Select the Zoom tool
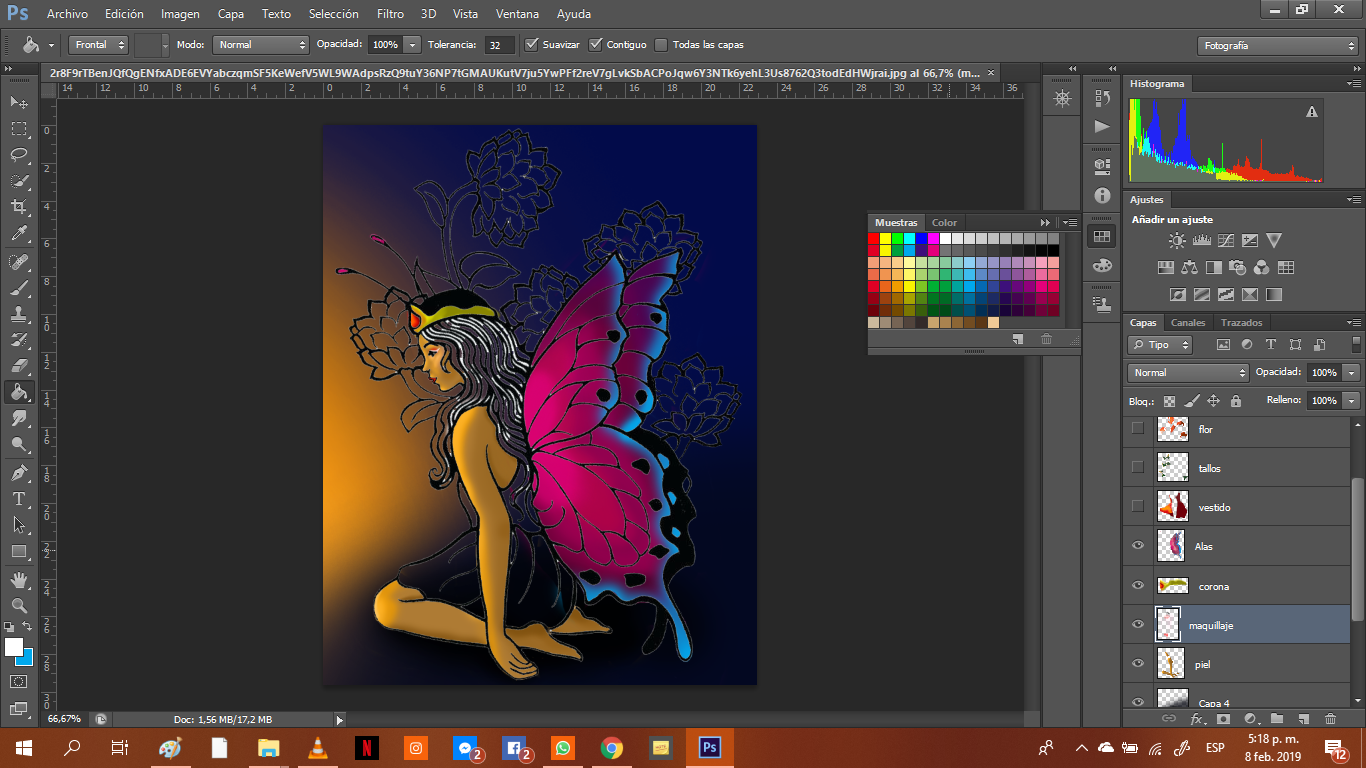The image size is (1366, 768). [x=19, y=605]
